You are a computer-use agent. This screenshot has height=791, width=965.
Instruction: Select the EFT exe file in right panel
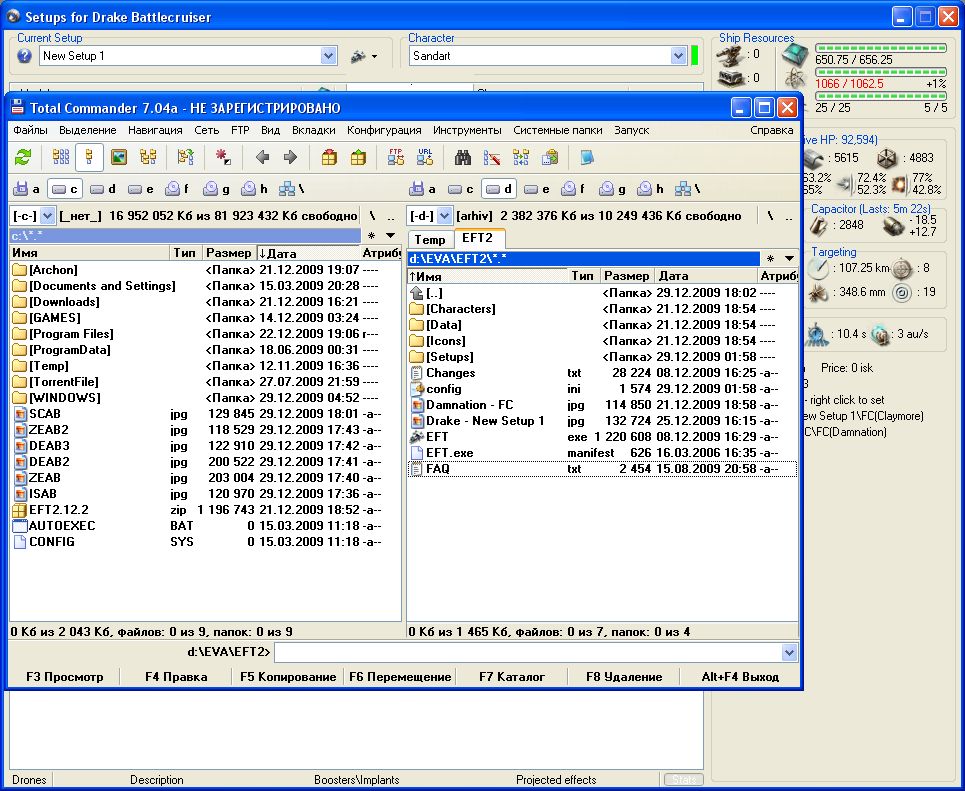pos(437,437)
